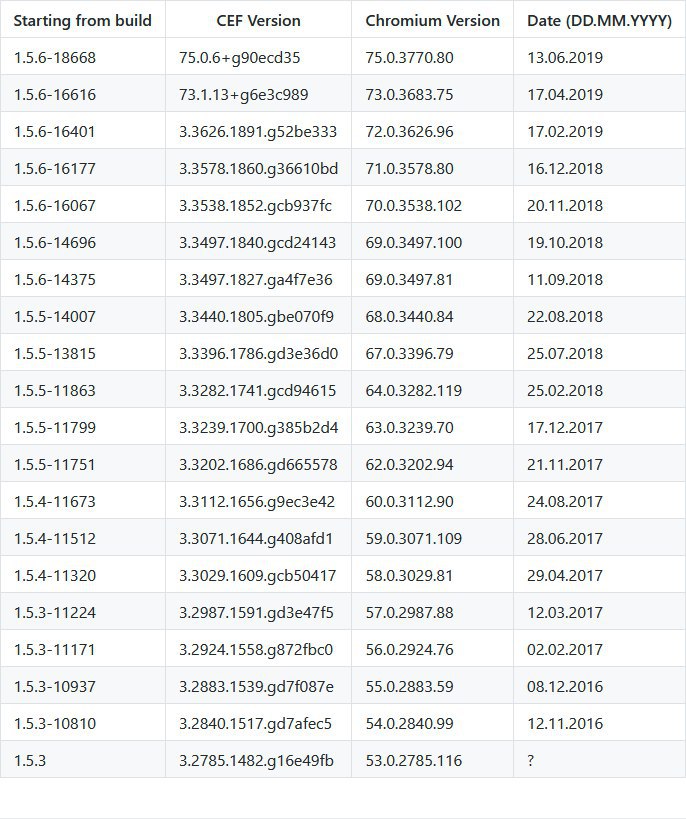Click the 'Chromium Version' column header
This screenshot has width=686, height=819.
point(432,20)
